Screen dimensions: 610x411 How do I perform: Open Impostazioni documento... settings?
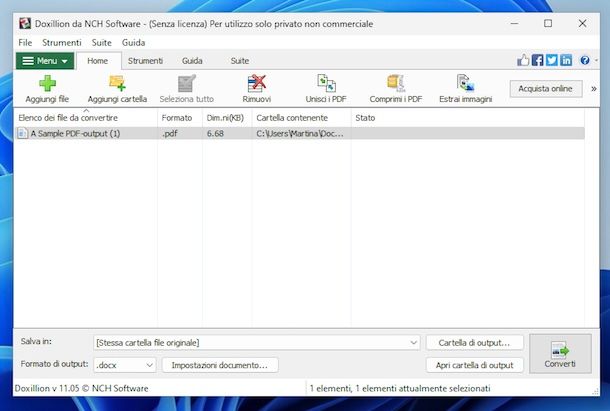[220, 365]
